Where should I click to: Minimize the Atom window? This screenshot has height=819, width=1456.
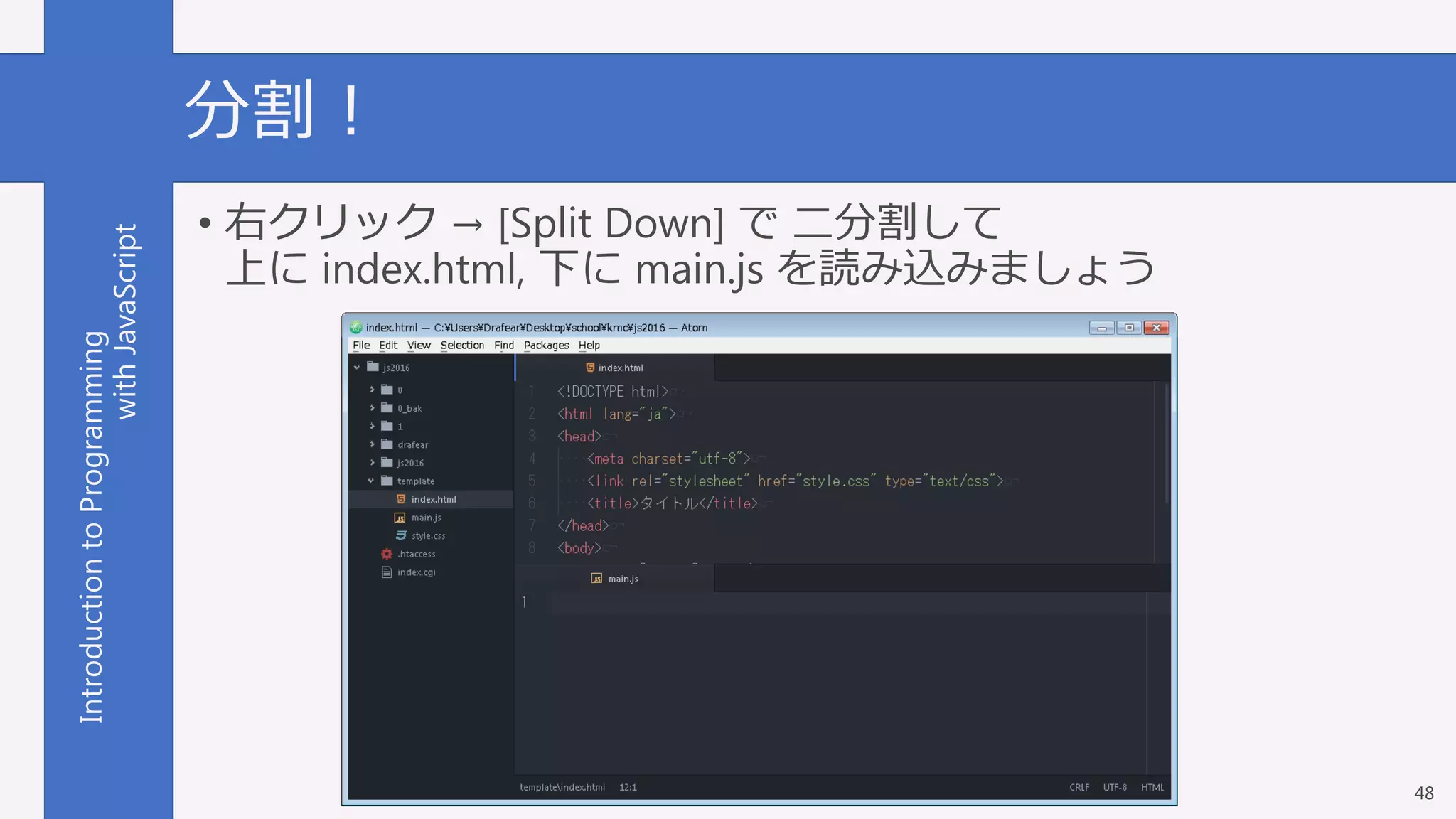click(x=1102, y=328)
